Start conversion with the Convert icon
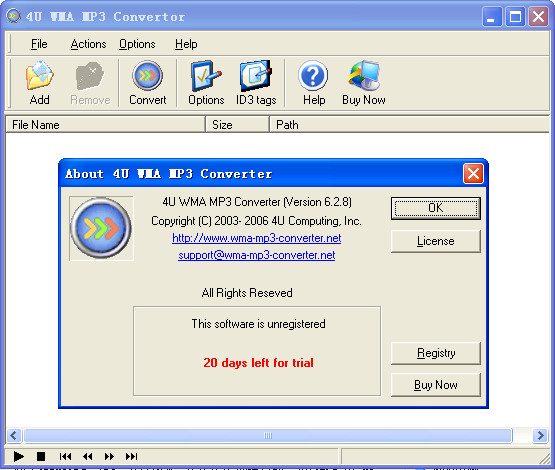 (x=148, y=83)
